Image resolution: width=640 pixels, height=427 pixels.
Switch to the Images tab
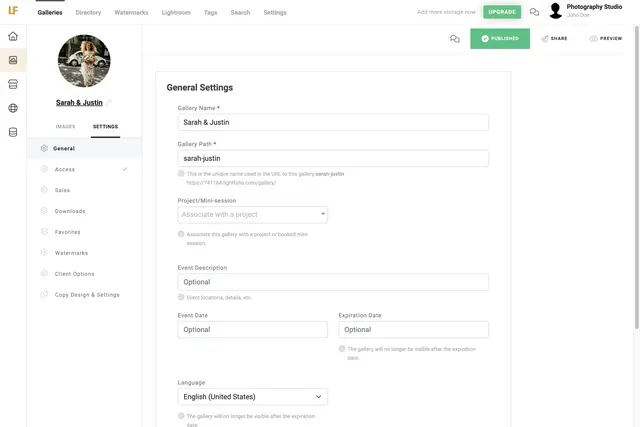pos(65,127)
